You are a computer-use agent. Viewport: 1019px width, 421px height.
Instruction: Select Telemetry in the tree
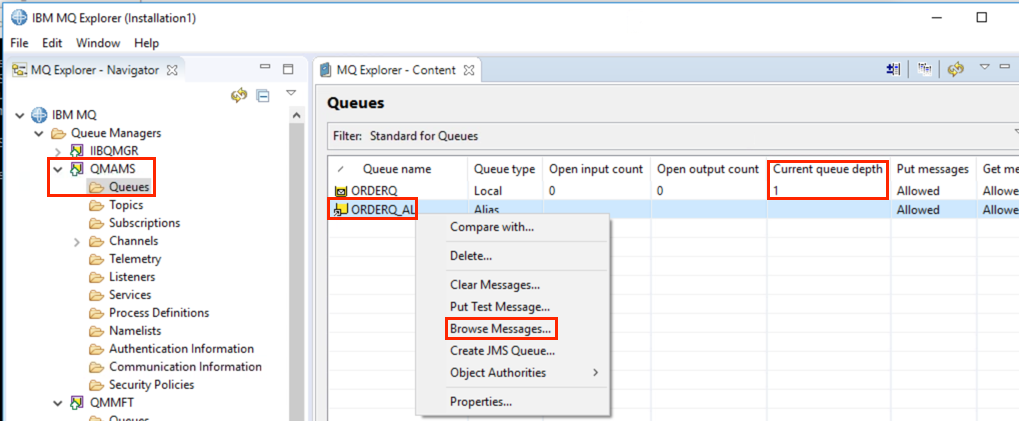pyautogui.click(x=135, y=259)
